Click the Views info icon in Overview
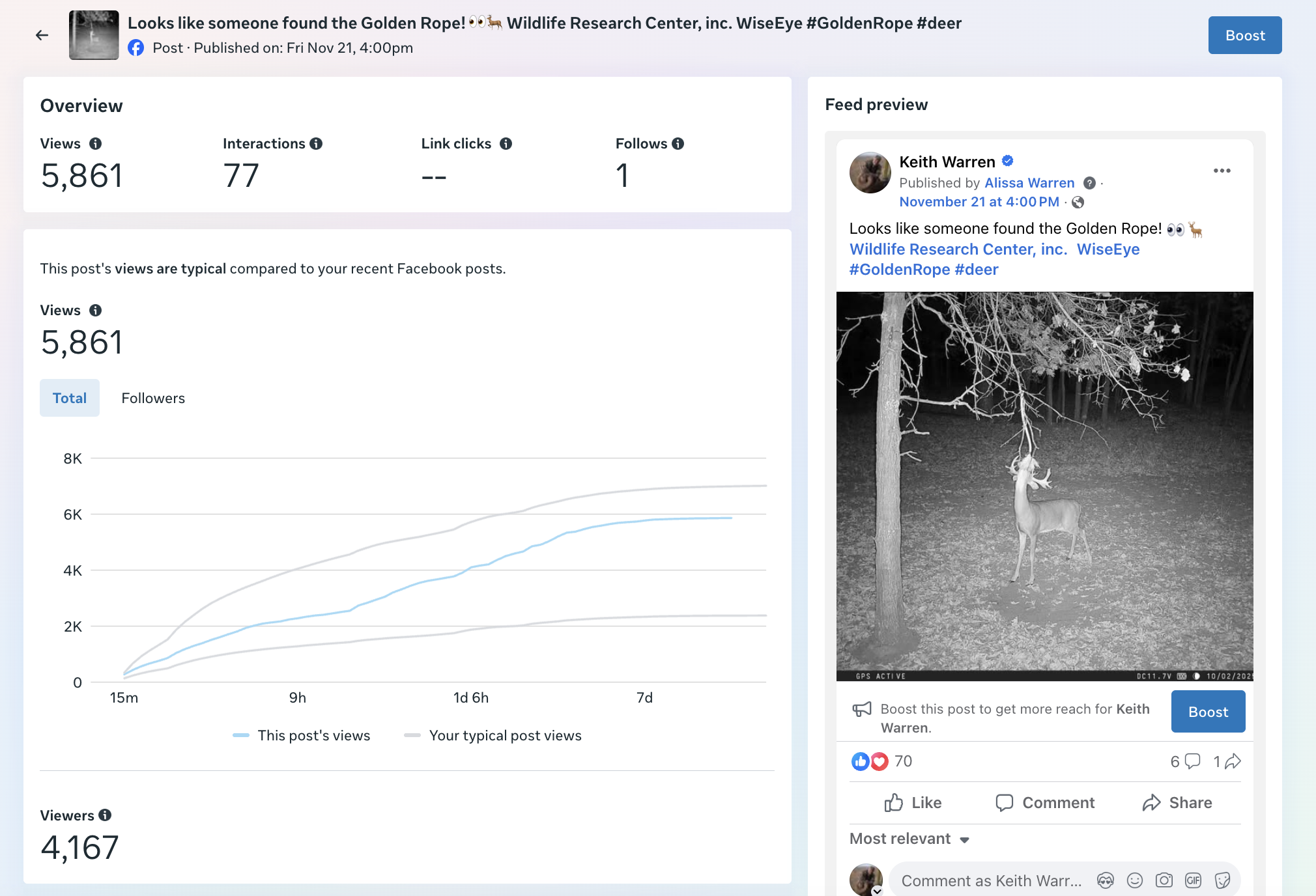The height and width of the screenshot is (896, 1316). click(95, 144)
